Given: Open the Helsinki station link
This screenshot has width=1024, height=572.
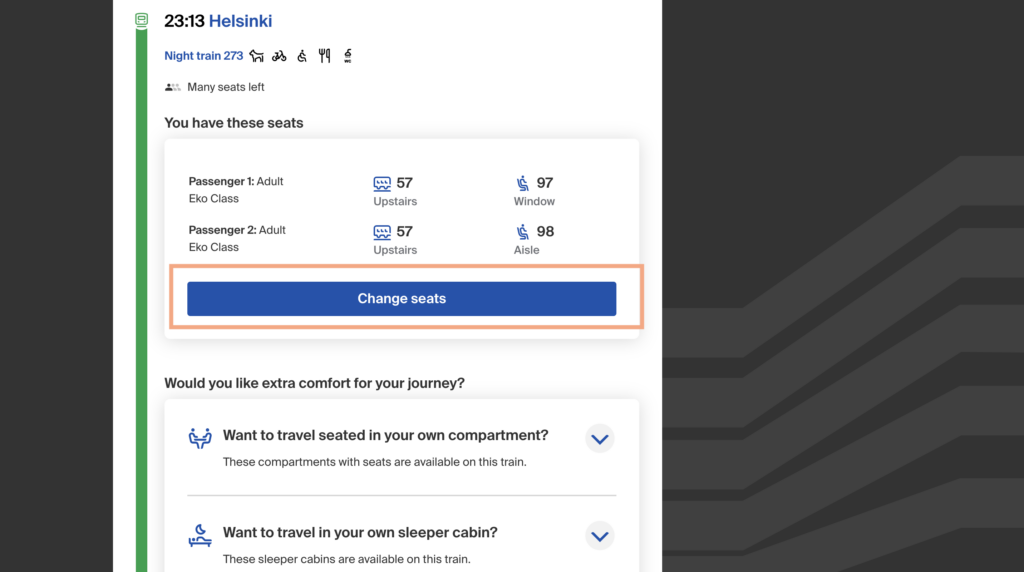Looking at the screenshot, I should click(x=240, y=21).
